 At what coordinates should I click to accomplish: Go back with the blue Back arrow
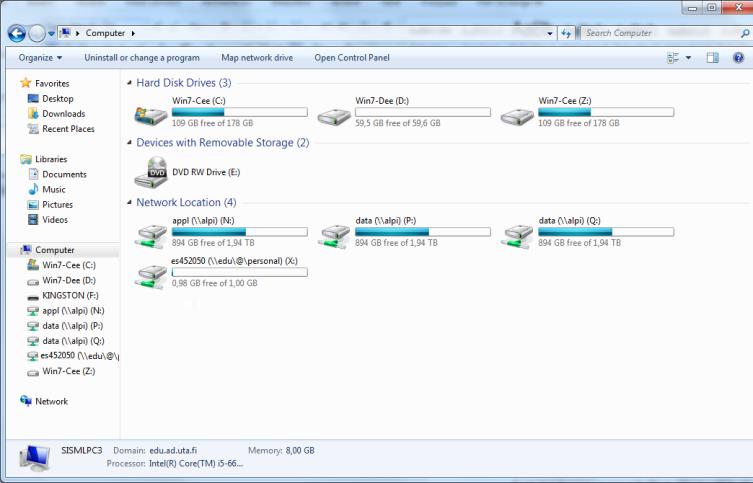(x=17, y=33)
